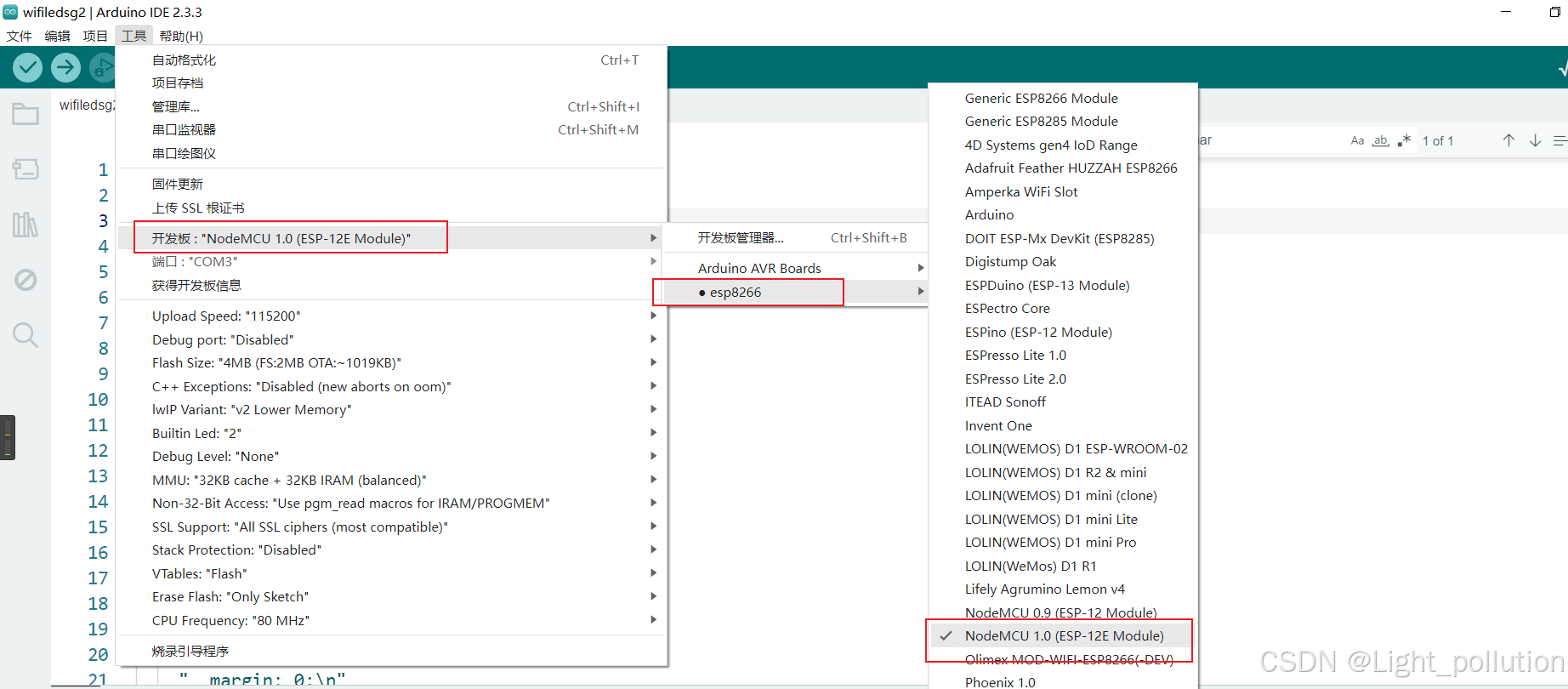The width and height of the screenshot is (1568, 689).
Task: Select DOIT ESP-Mx DevKit (ESP8285) board
Action: pyautogui.click(x=1063, y=239)
